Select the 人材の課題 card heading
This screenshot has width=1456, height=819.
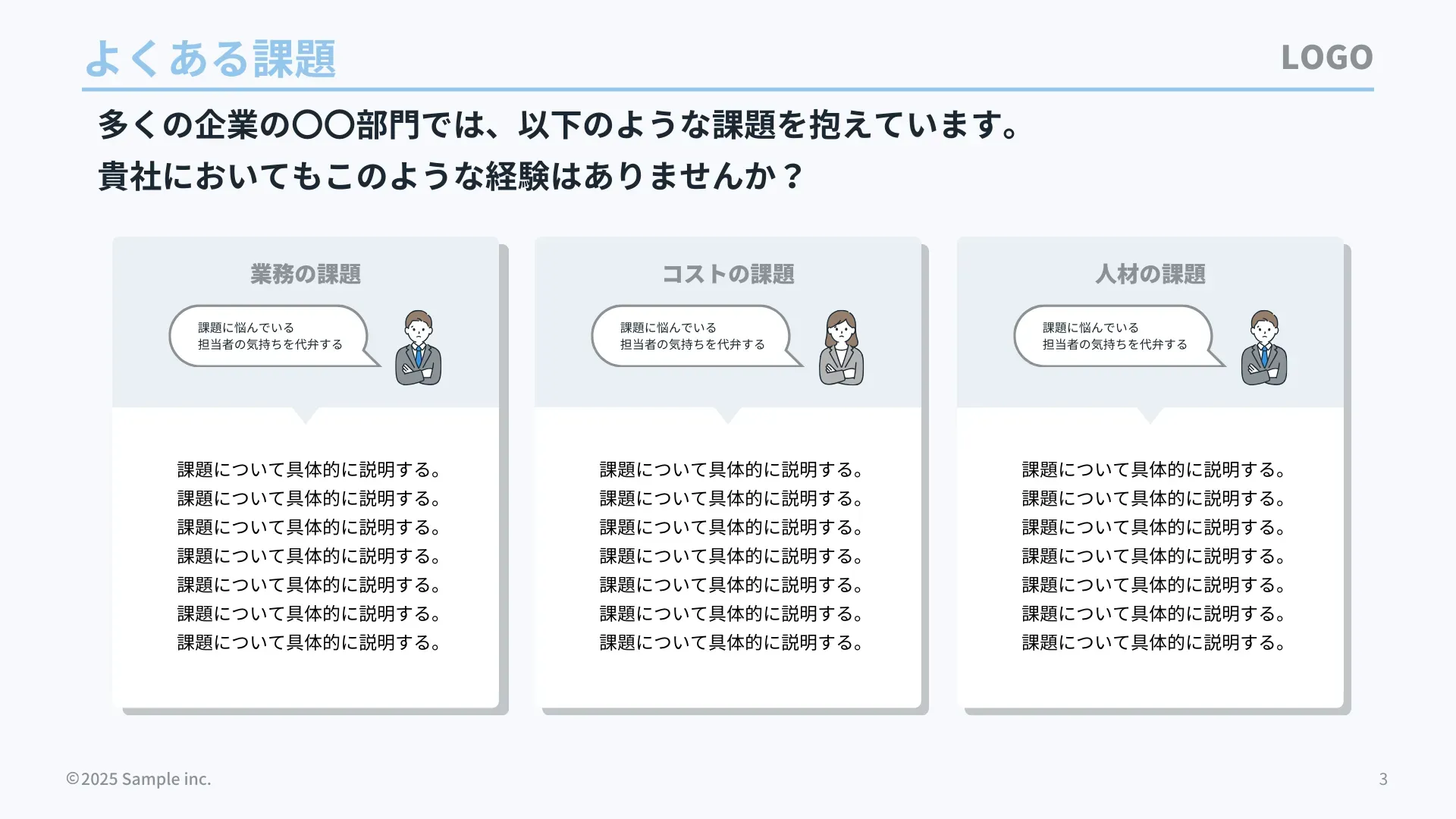pyautogui.click(x=1150, y=274)
